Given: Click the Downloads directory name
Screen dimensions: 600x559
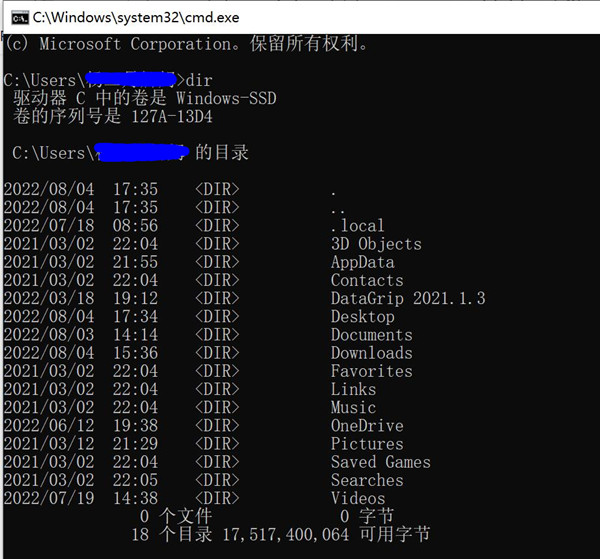Looking at the screenshot, I should 371,353.
